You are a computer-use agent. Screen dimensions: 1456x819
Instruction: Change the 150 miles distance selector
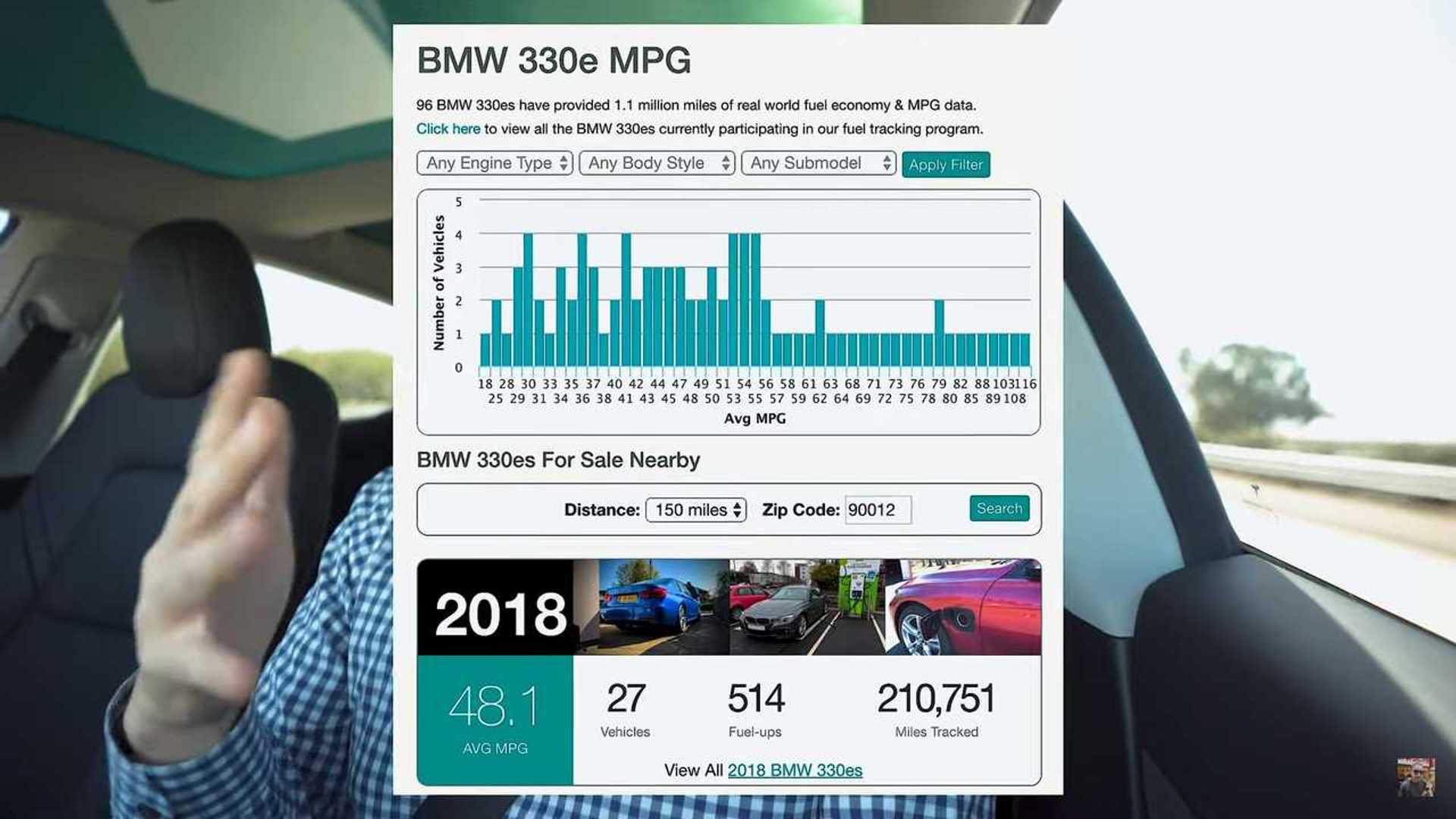[x=695, y=510]
